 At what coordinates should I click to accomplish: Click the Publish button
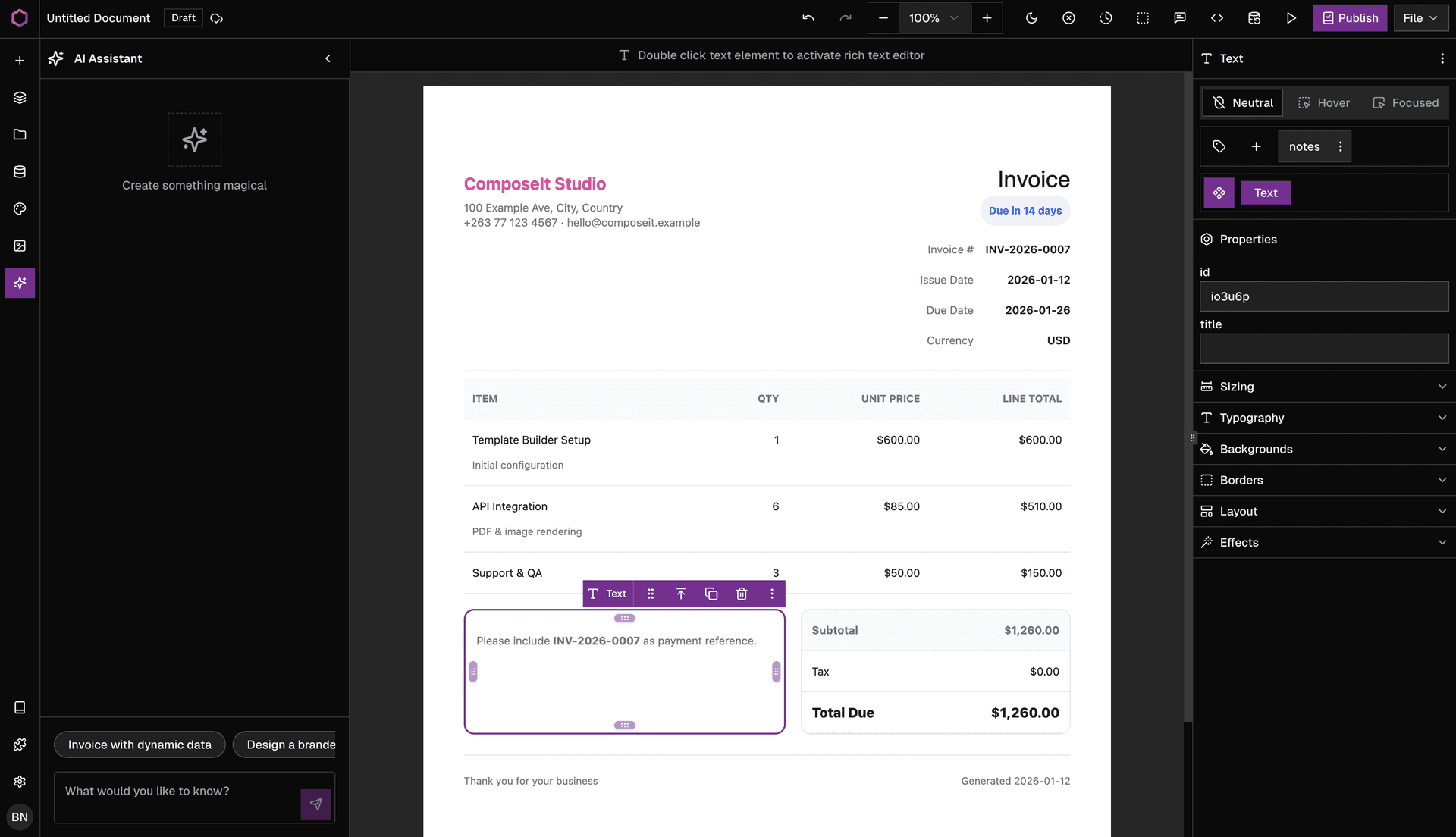[x=1350, y=17]
